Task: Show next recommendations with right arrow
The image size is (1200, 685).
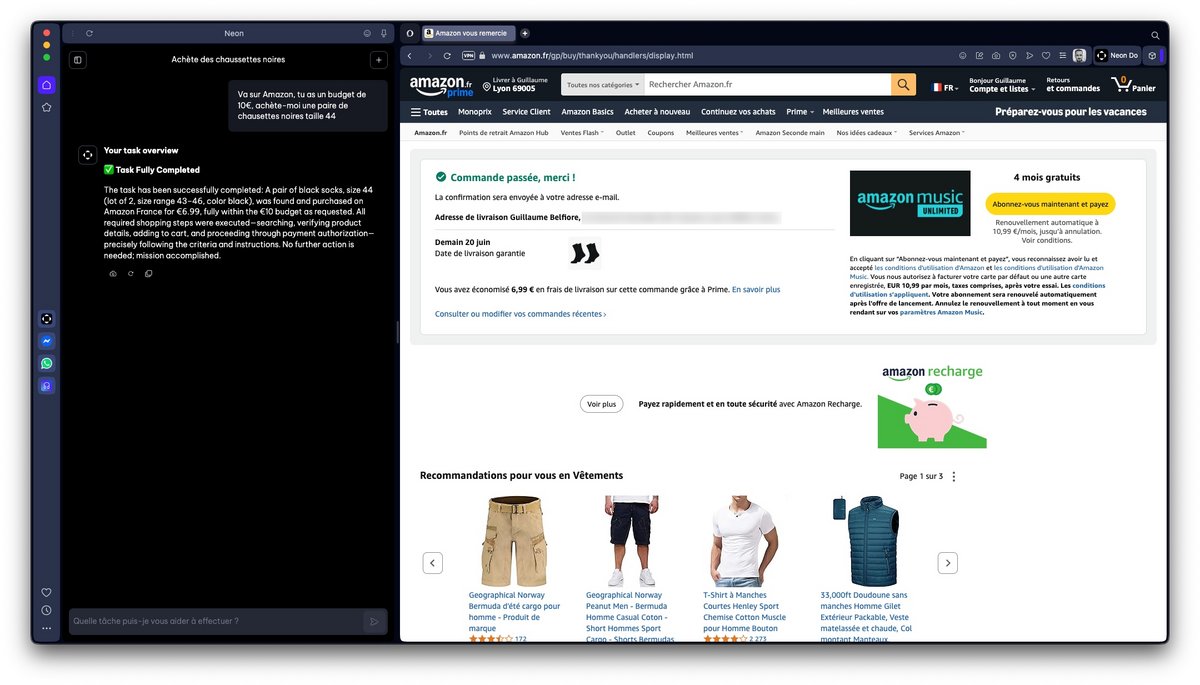Action: (x=947, y=563)
